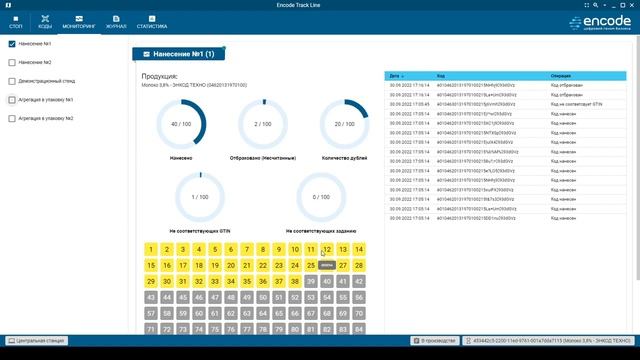640x360 pixels.
Task: Click the vertical scrollbar on the right edge
Action: tap(638, 157)
